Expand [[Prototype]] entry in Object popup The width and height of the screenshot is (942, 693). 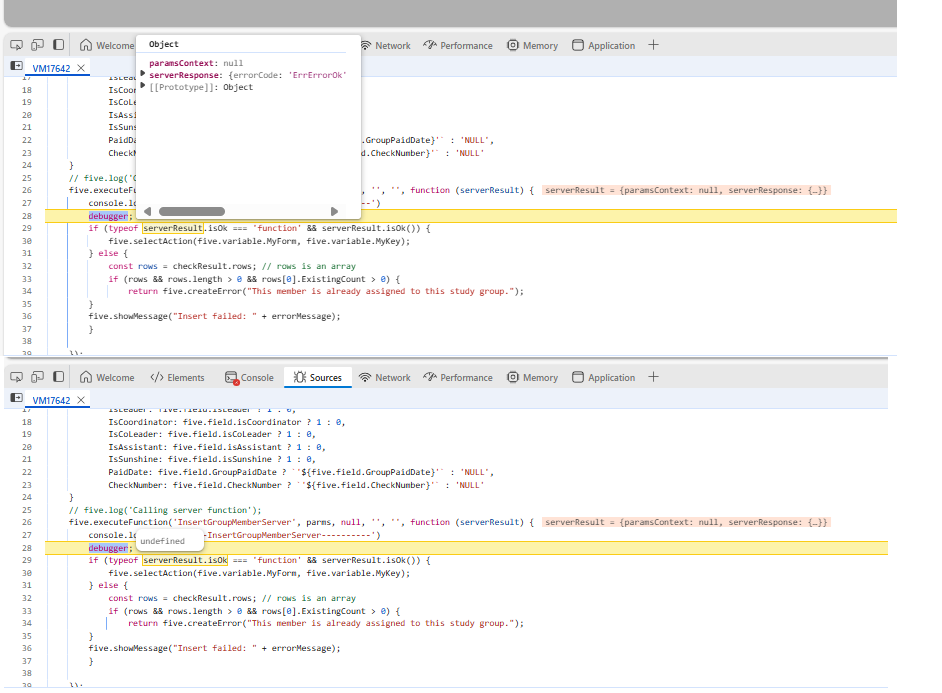coord(143,87)
